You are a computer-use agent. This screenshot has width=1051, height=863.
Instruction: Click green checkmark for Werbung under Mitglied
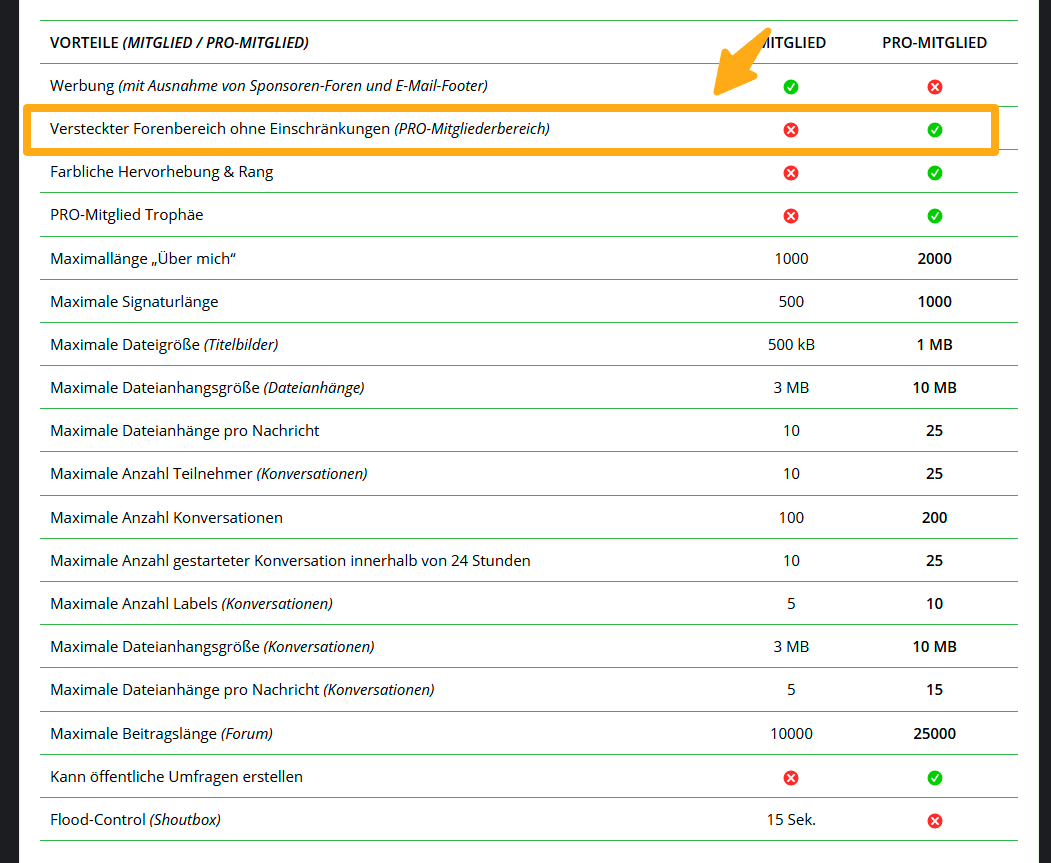(791, 87)
